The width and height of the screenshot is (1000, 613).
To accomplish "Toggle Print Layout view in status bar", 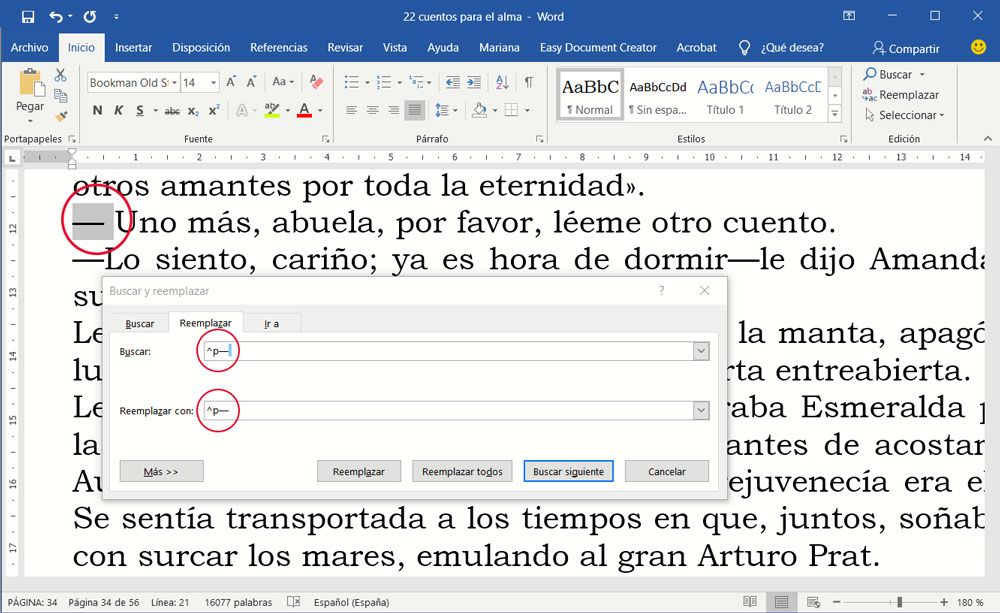I will [781, 602].
